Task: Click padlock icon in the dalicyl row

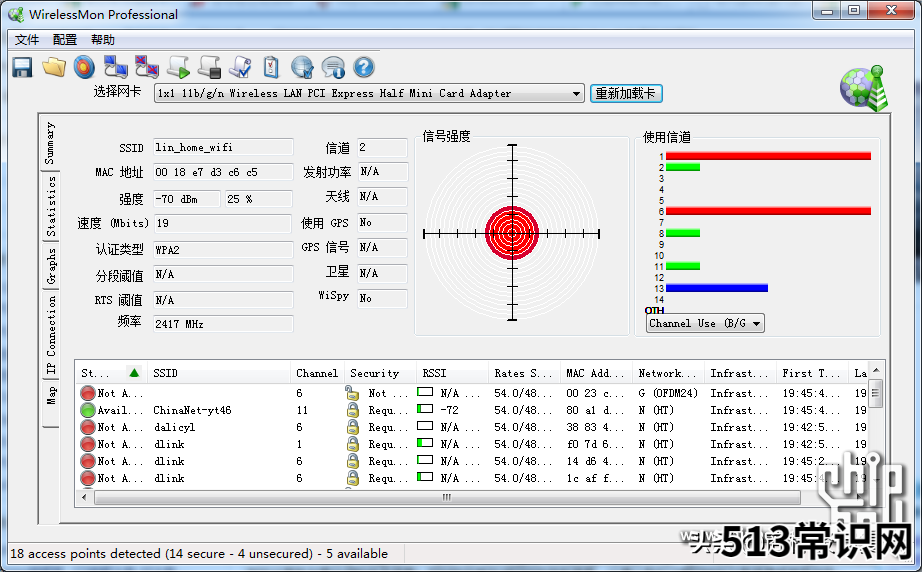Action: (x=353, y=427)
